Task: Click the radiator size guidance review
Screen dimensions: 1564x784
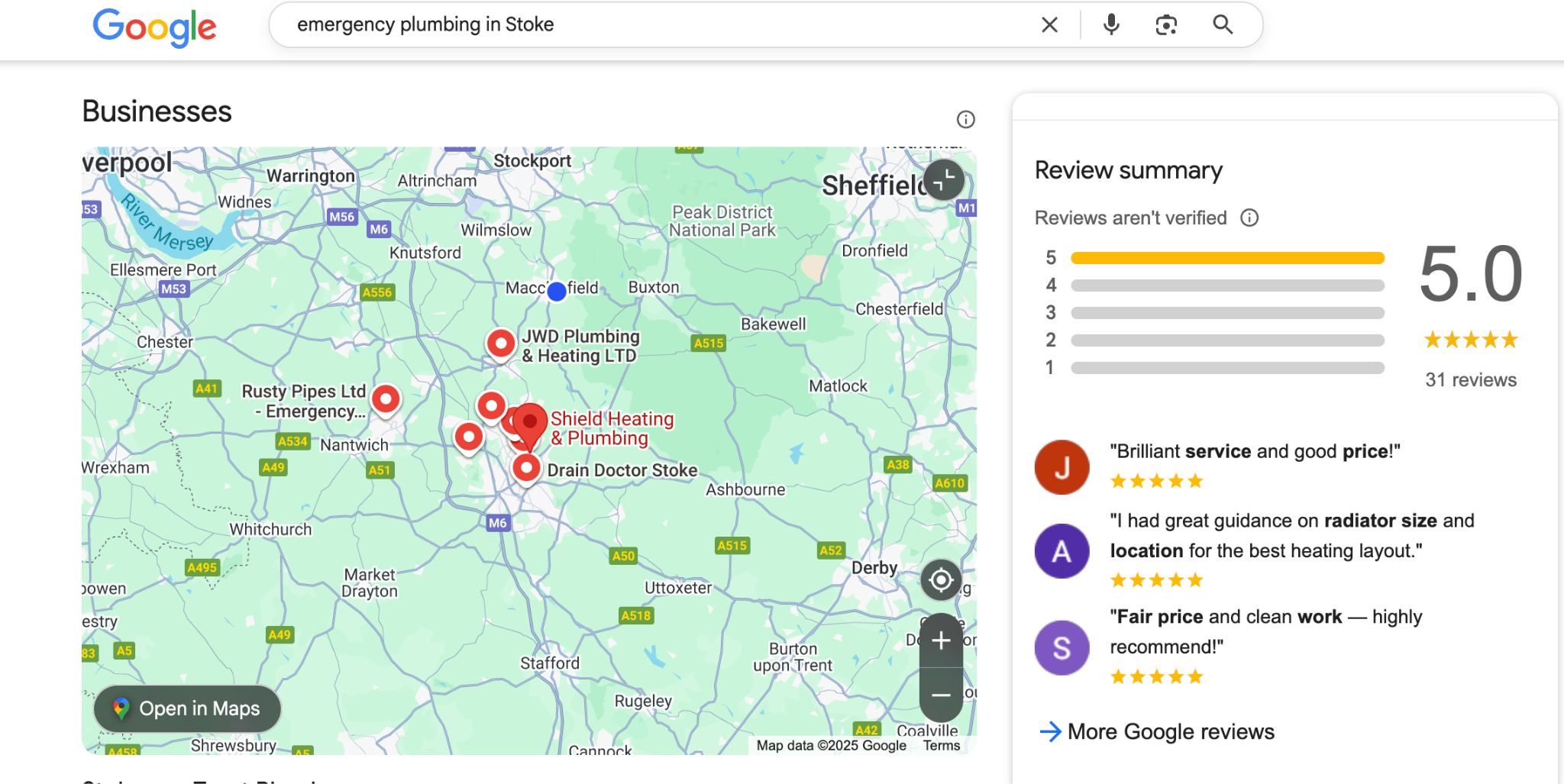Action: (x=1292, y=536)
